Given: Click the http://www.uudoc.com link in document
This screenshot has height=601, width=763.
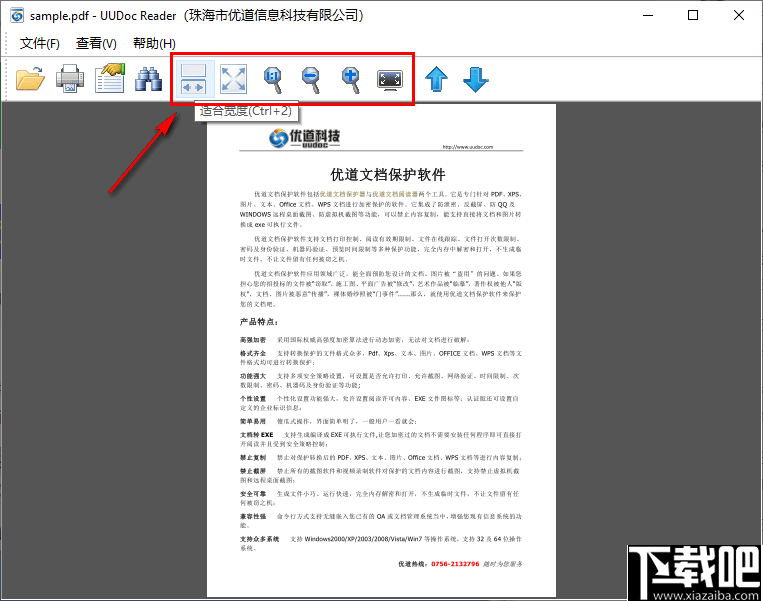Looking at the screenshot, I should [x=468, y=146].
